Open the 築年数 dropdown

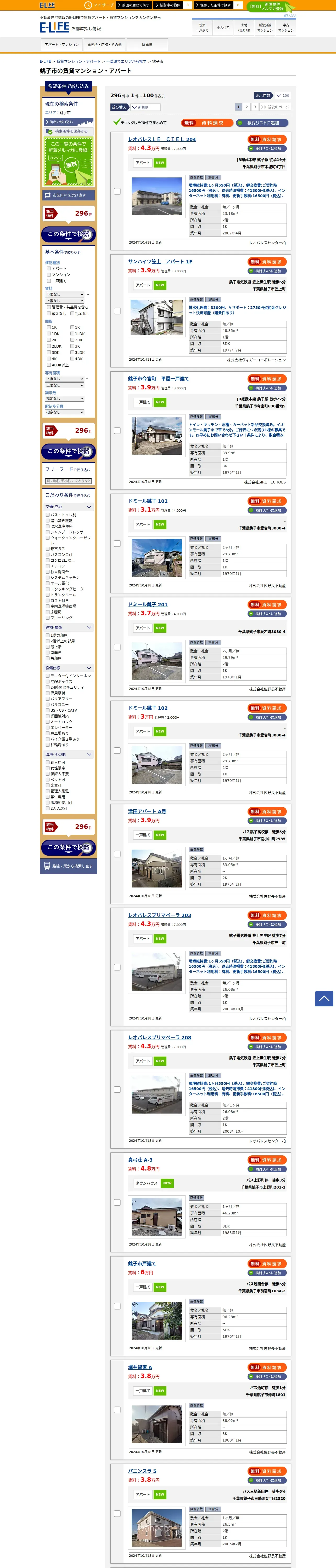pyautogui.click(x=65, y=399)
